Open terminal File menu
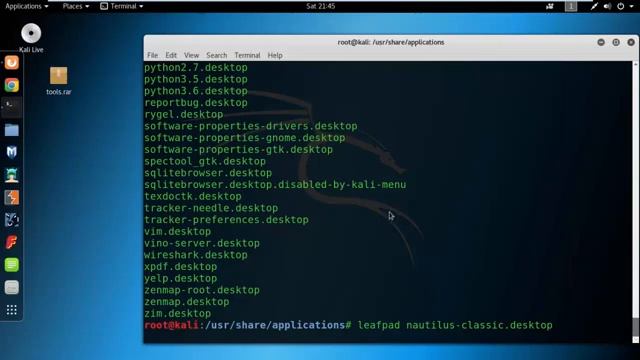 point(152,55)
